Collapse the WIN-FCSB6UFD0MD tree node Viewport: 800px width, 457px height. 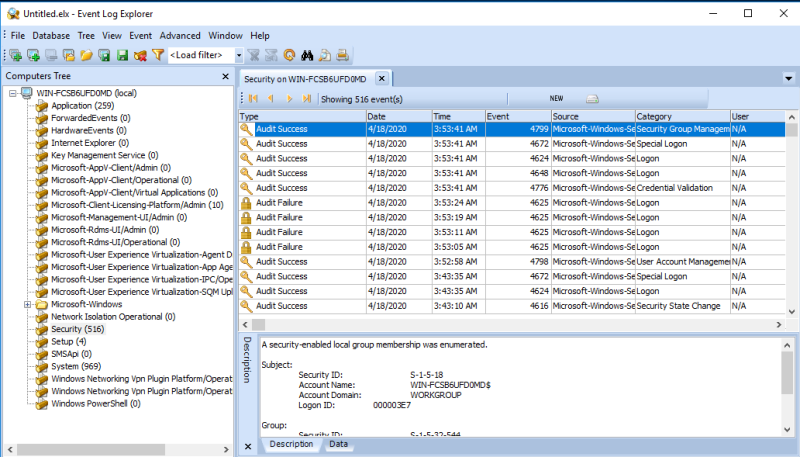point(13,93)
